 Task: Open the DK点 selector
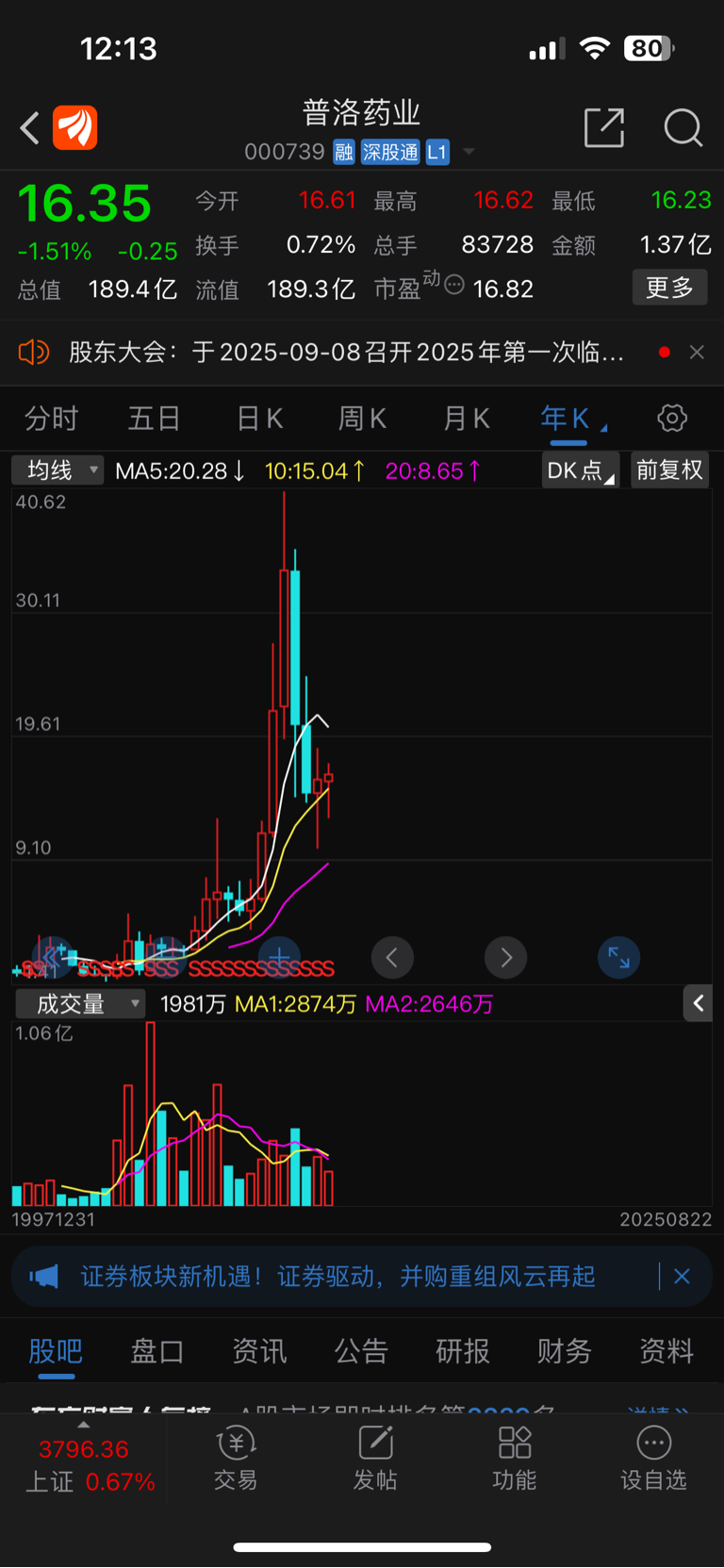point(580,470)
